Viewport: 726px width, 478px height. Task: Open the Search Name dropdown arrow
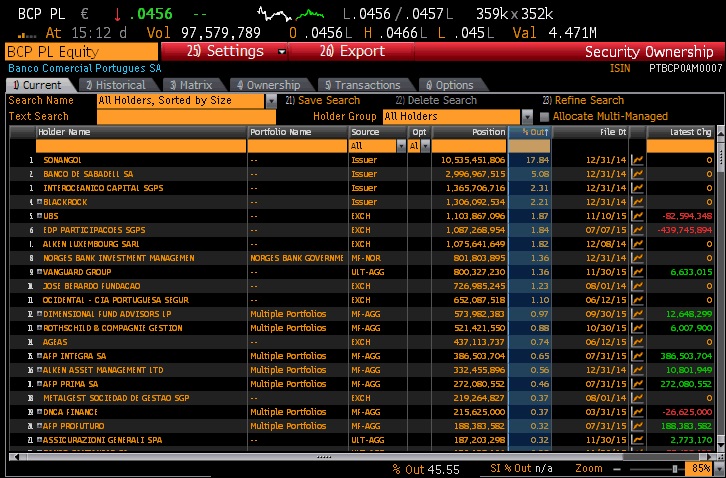coord(271,101)
